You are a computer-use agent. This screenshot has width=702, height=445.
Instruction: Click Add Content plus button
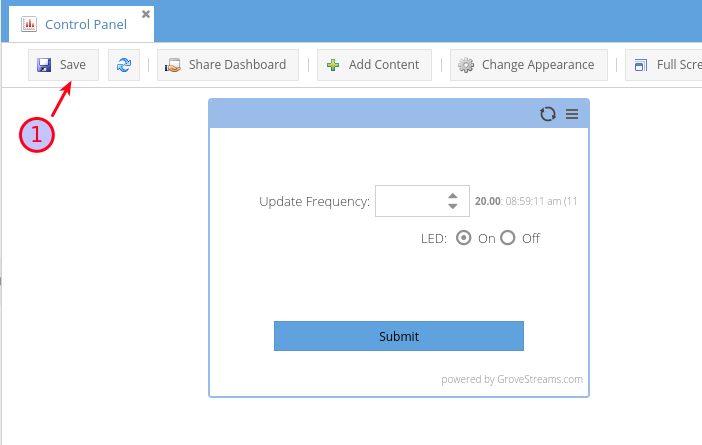(374, 65)
